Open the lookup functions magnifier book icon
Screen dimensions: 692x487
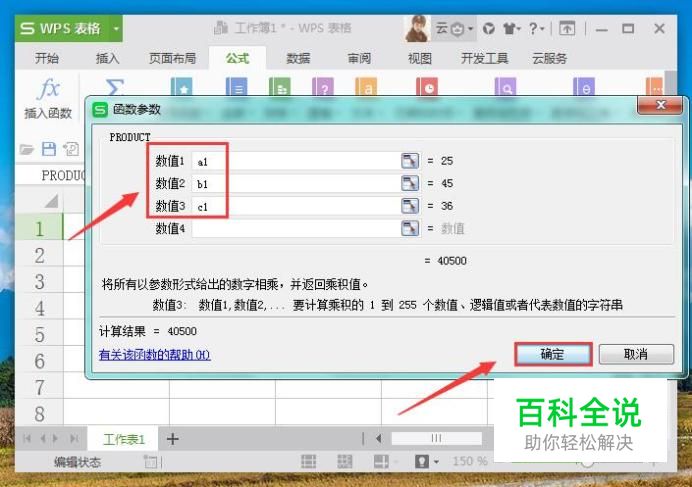point(505,87)
